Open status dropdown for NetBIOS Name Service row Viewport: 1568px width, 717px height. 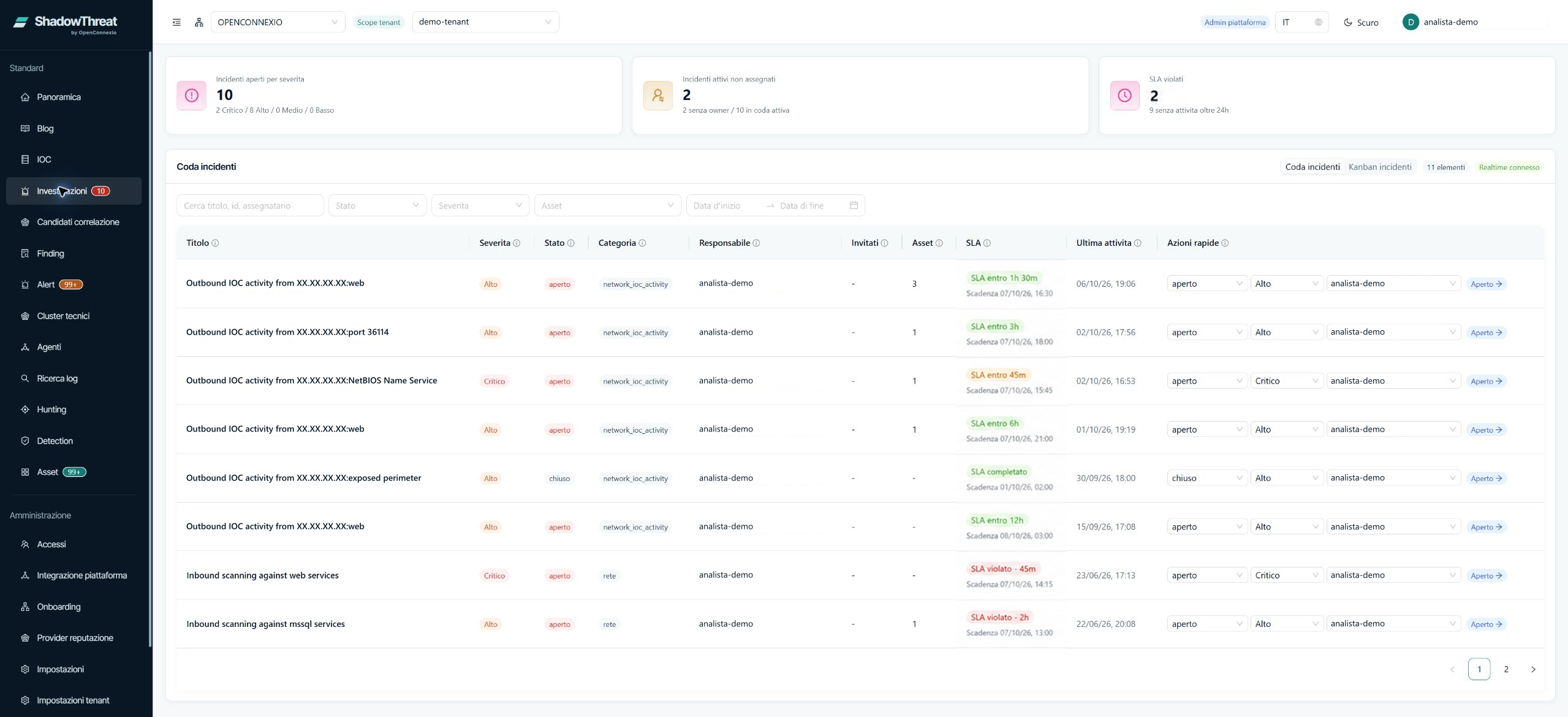click(1207, 381)
